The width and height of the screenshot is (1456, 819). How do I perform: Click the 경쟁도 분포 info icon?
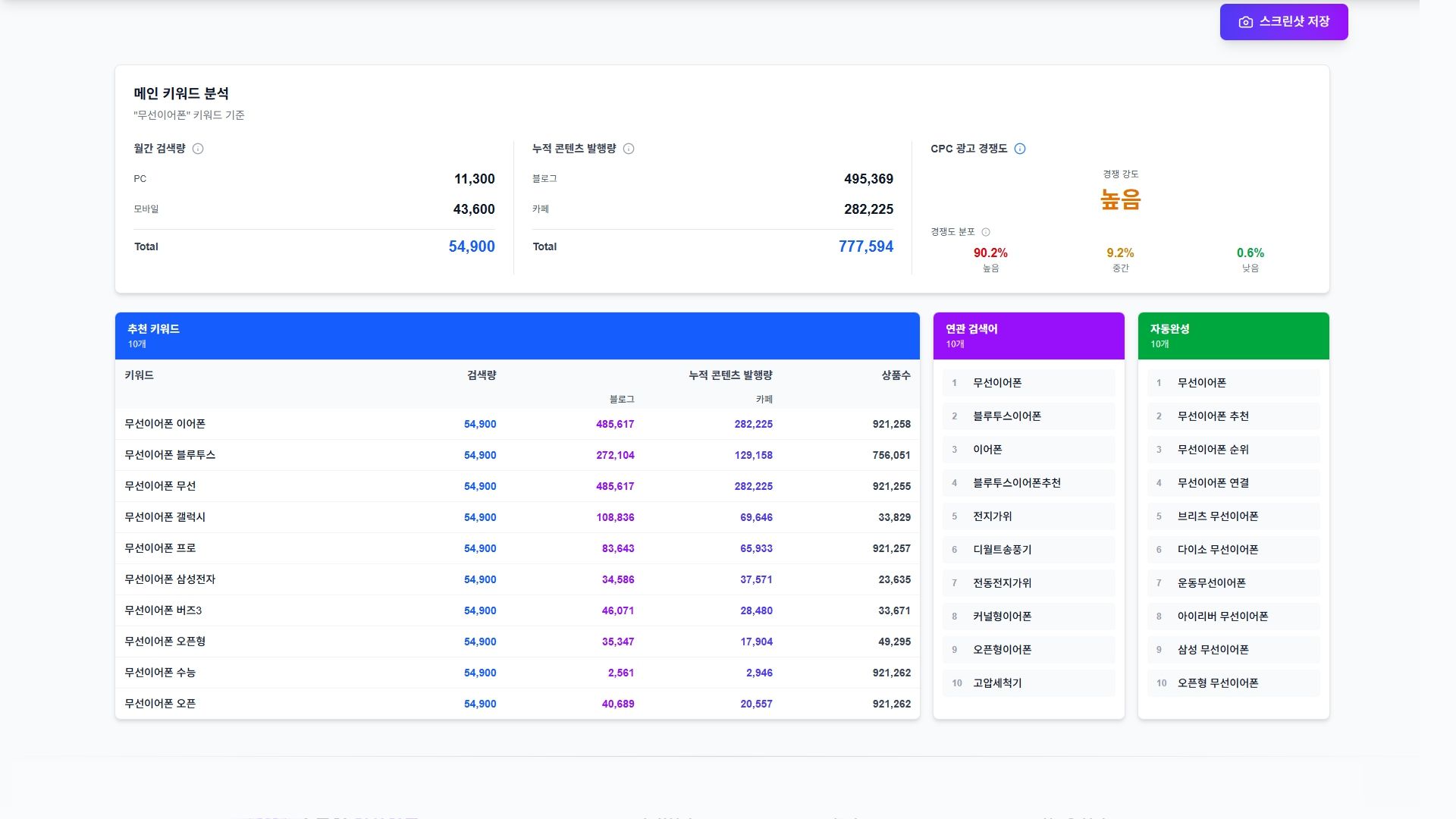[x=986, y=231]
